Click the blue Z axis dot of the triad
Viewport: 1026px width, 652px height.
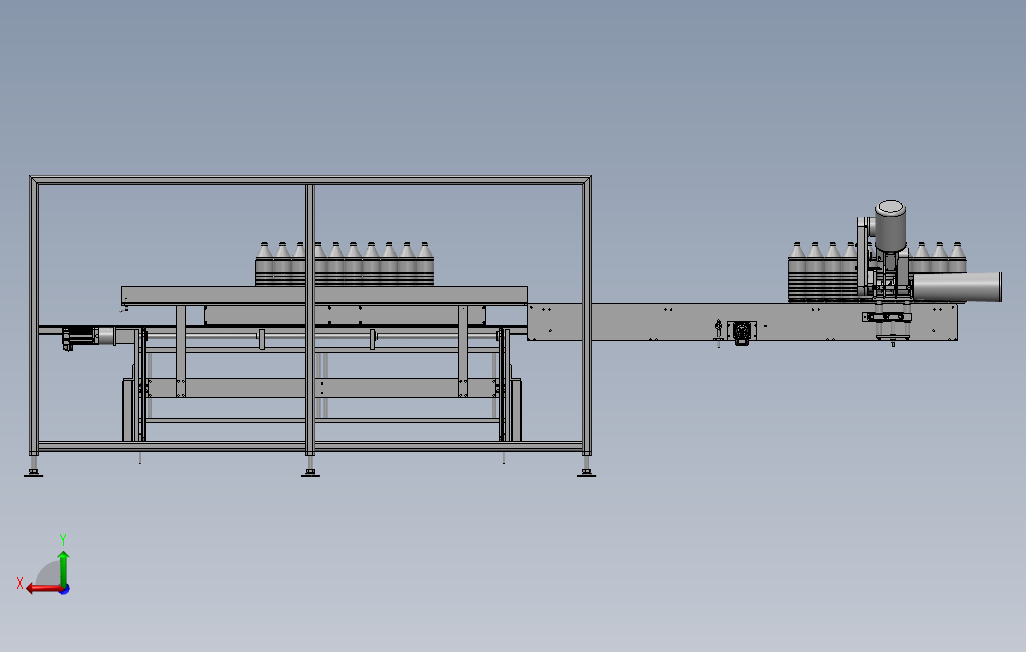click(65, 590)
